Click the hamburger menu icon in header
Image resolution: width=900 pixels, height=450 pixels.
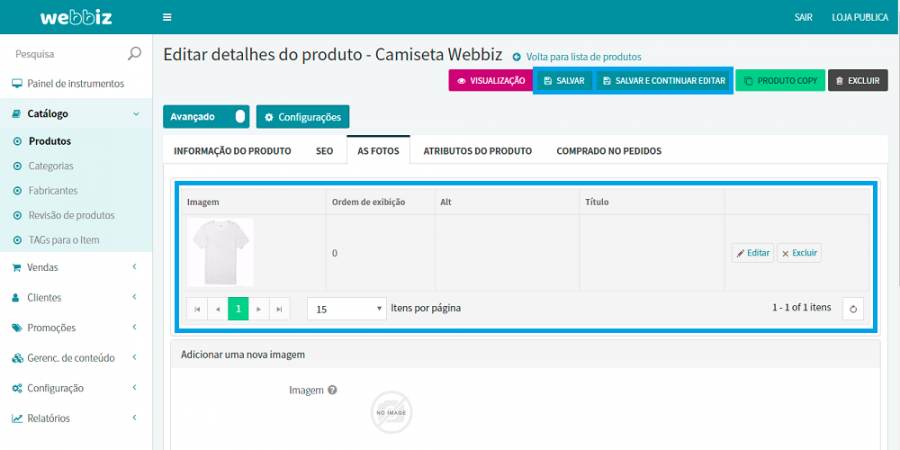pyautogui.click(x=167, y=17)
